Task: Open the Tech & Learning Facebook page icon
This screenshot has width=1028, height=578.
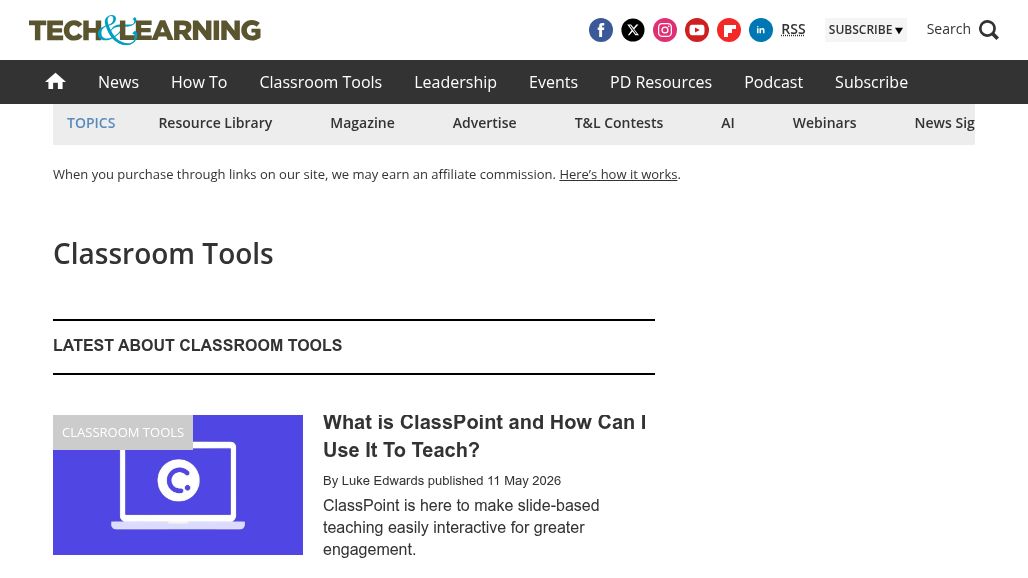Action: [x=601, y=30]
